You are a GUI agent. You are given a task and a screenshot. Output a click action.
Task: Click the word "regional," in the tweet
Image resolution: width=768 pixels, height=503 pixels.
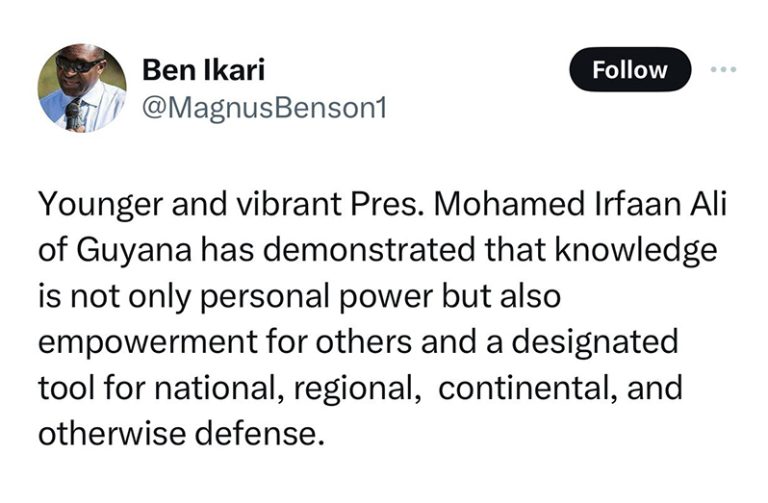click(x=358, y=388)
